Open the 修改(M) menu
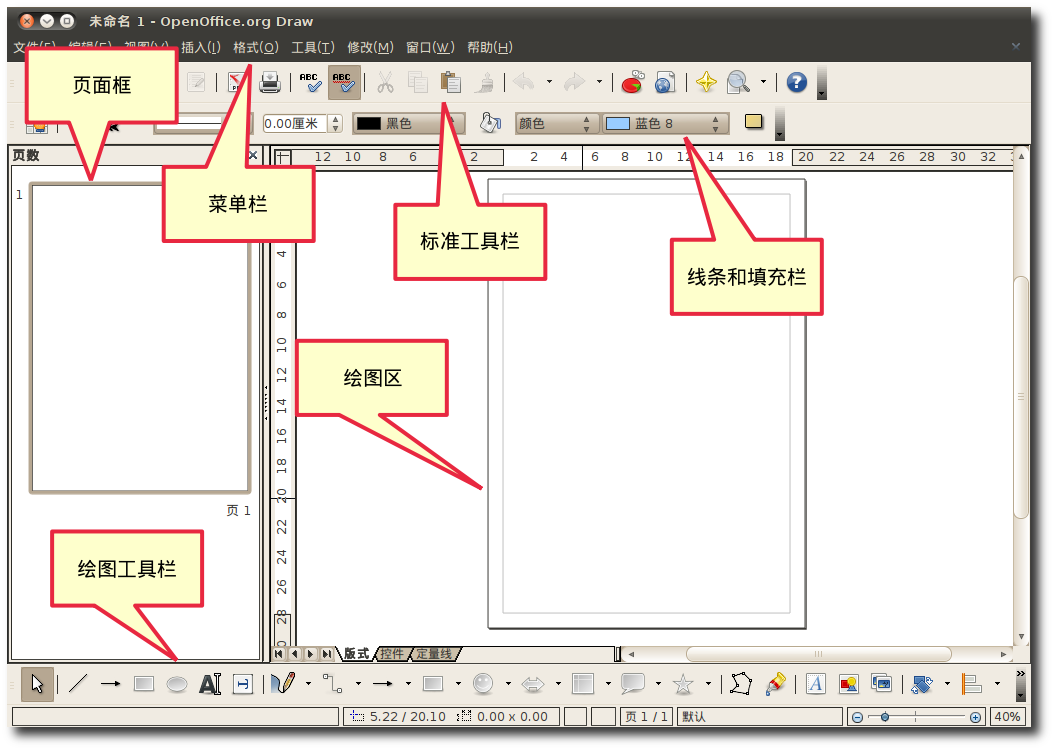 point(370,47)
